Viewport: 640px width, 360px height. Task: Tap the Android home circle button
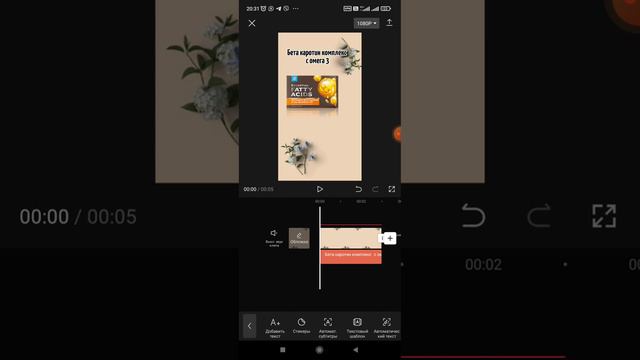click(320, 350)
